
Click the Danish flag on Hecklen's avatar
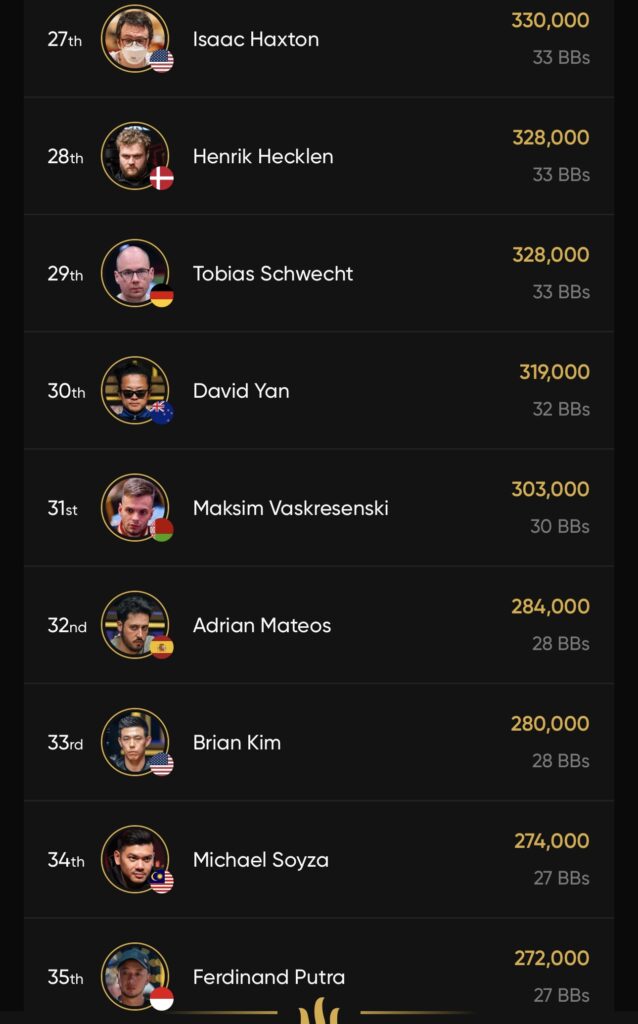(x=162, y=179)
